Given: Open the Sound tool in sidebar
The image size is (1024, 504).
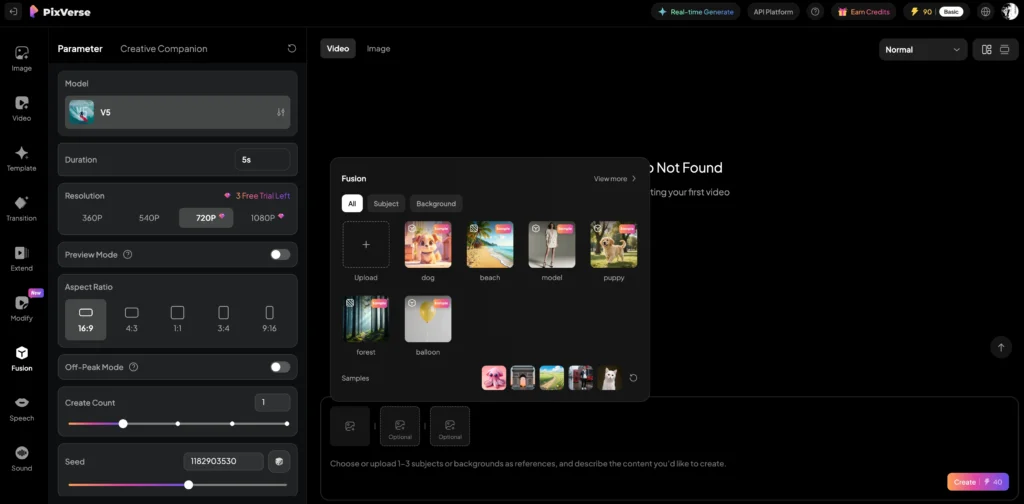Looking at the screenshot, I should (x=22, y=458).
